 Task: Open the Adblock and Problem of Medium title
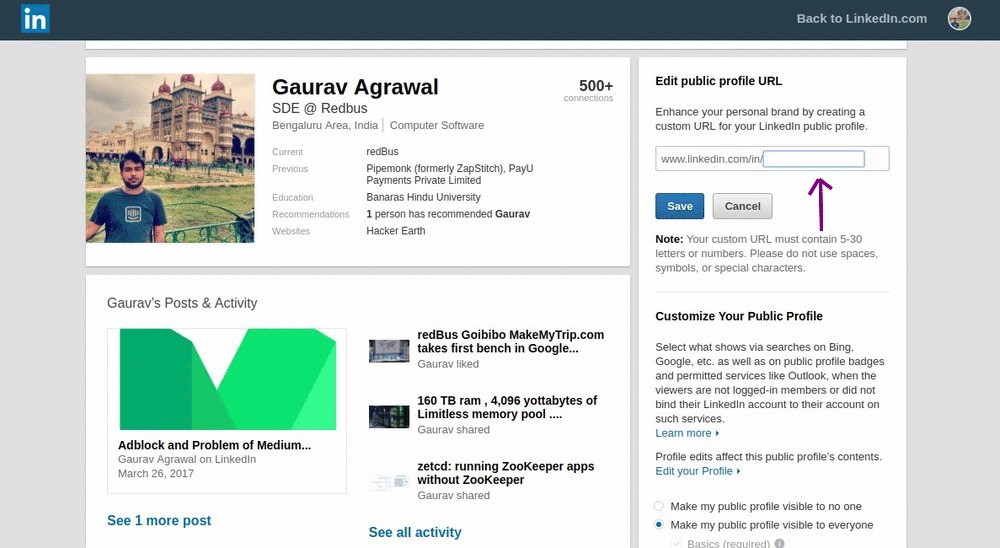[x=214, y=445]
